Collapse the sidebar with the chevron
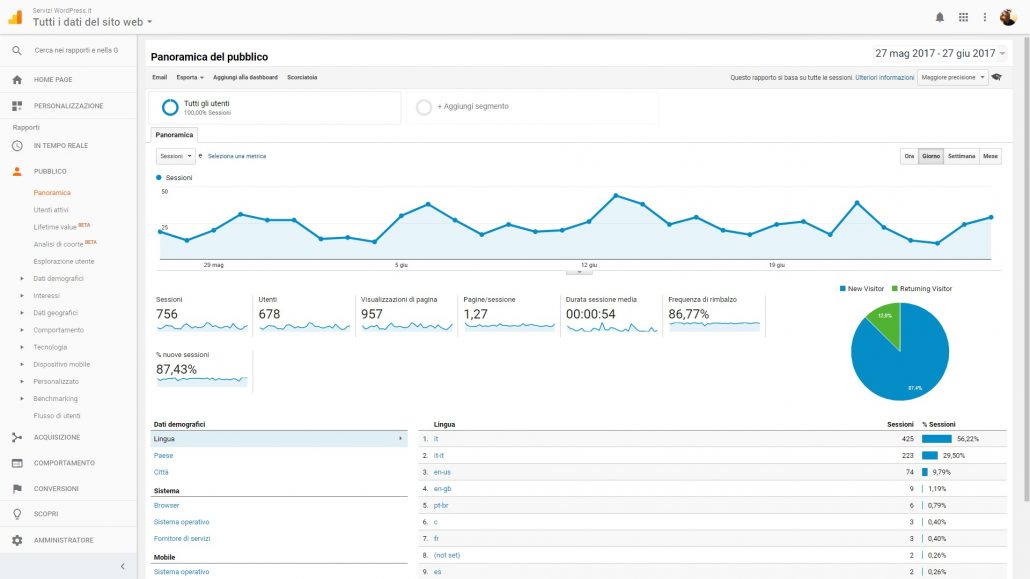The height and width of the screenshot is (579, 1030). click(122, 566)
